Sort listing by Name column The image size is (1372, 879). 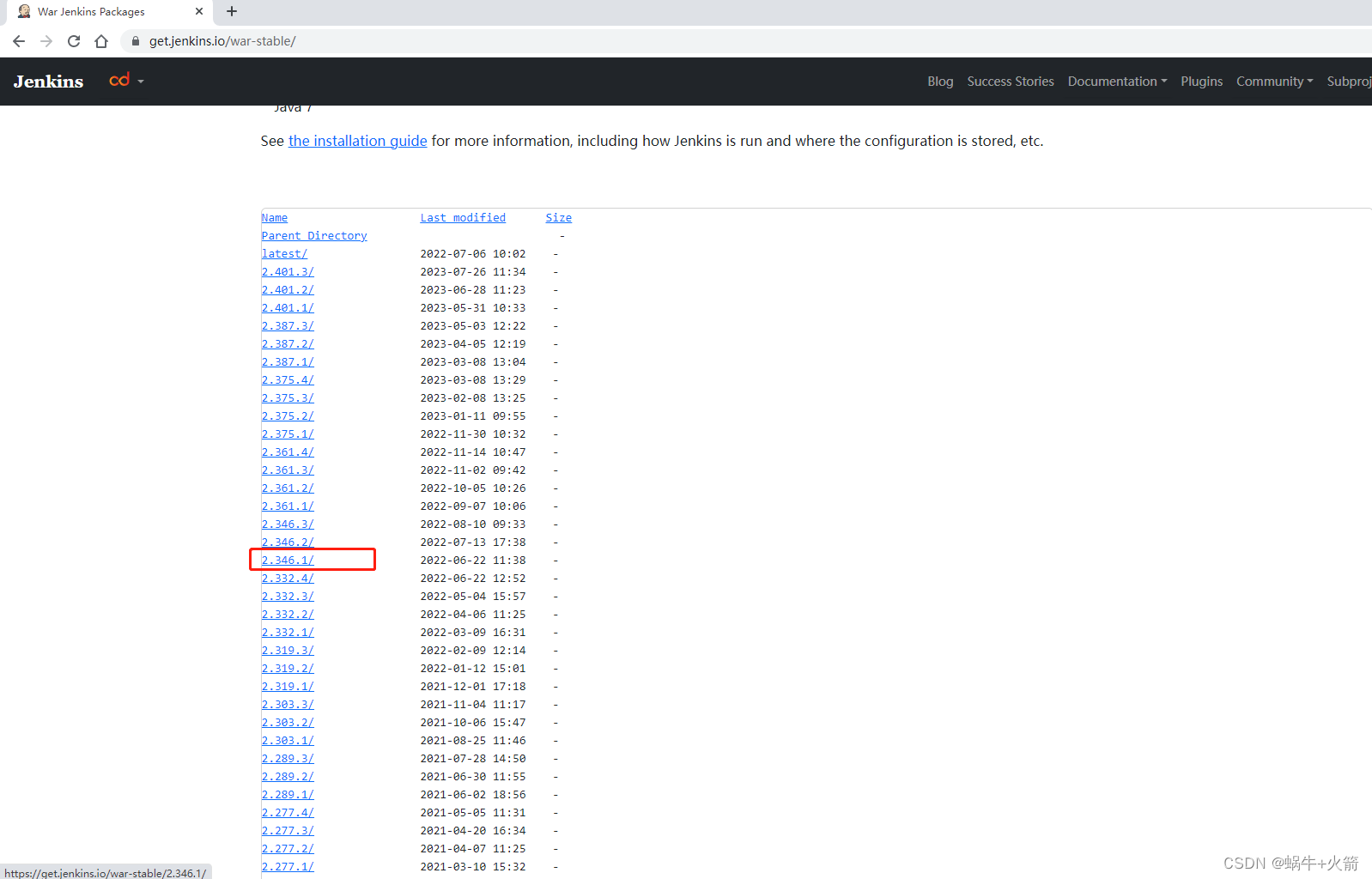(275, 218)
